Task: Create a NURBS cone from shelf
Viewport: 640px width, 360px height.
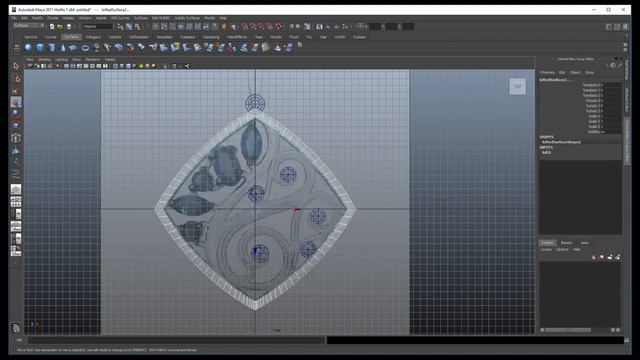Action: (x=62, y=48)
